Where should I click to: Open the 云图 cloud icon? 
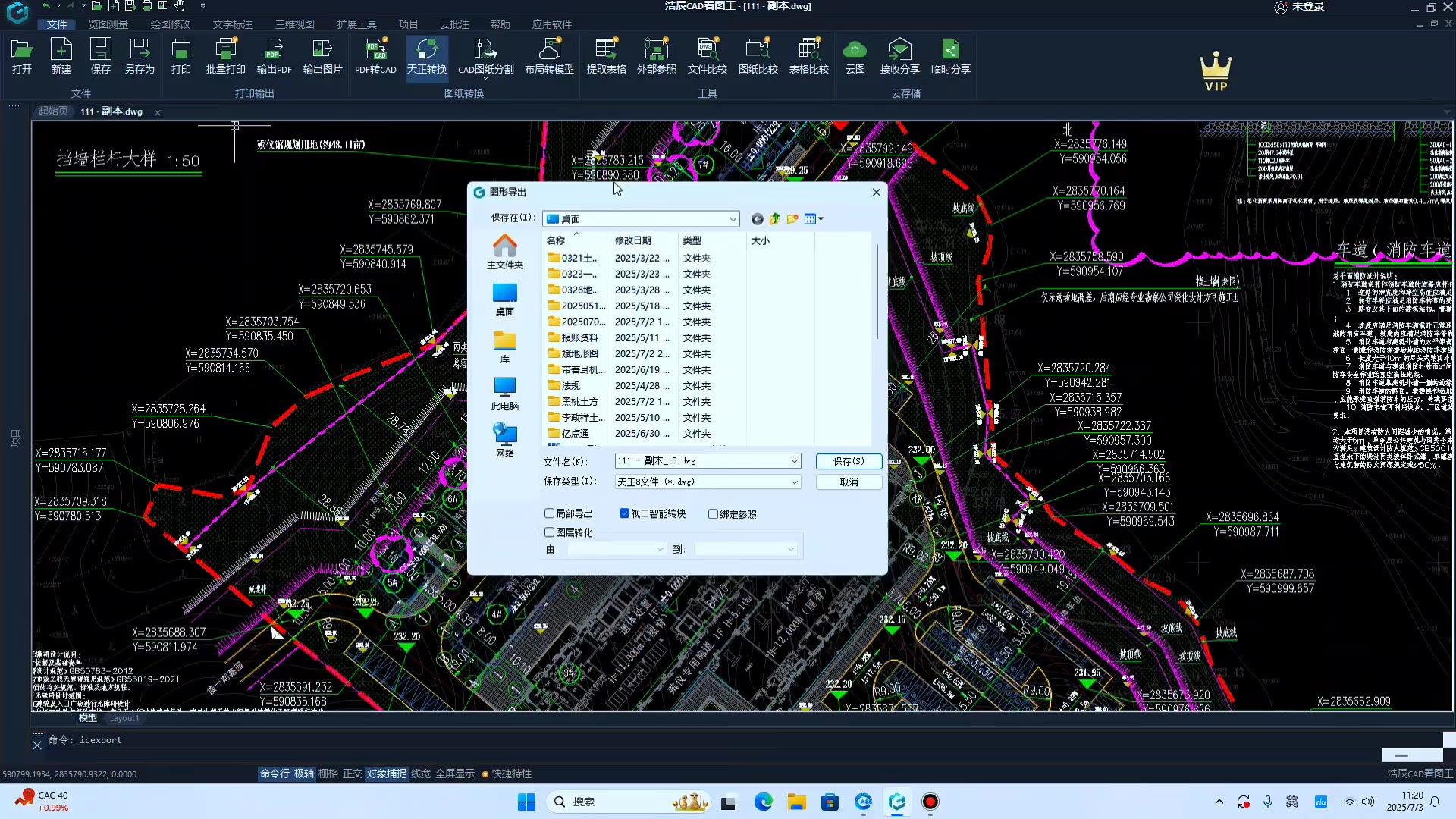tap(855, 56)
